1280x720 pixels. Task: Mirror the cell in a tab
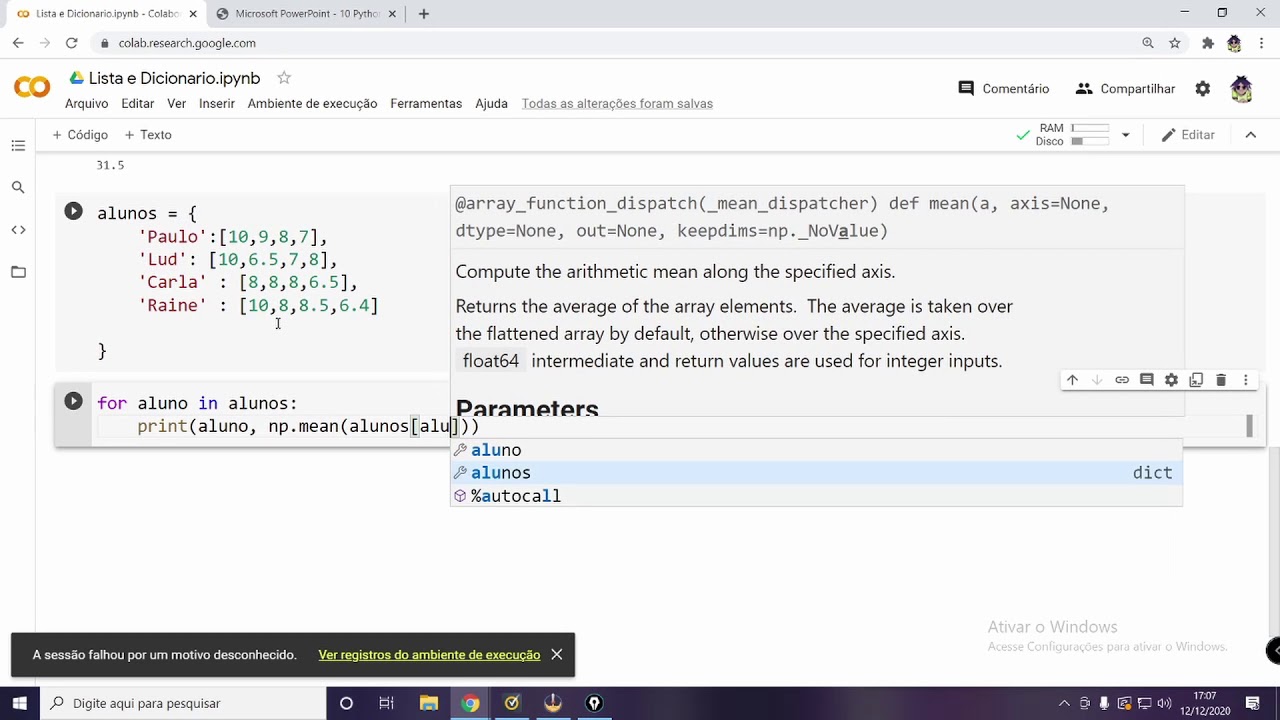[1196, 380]
